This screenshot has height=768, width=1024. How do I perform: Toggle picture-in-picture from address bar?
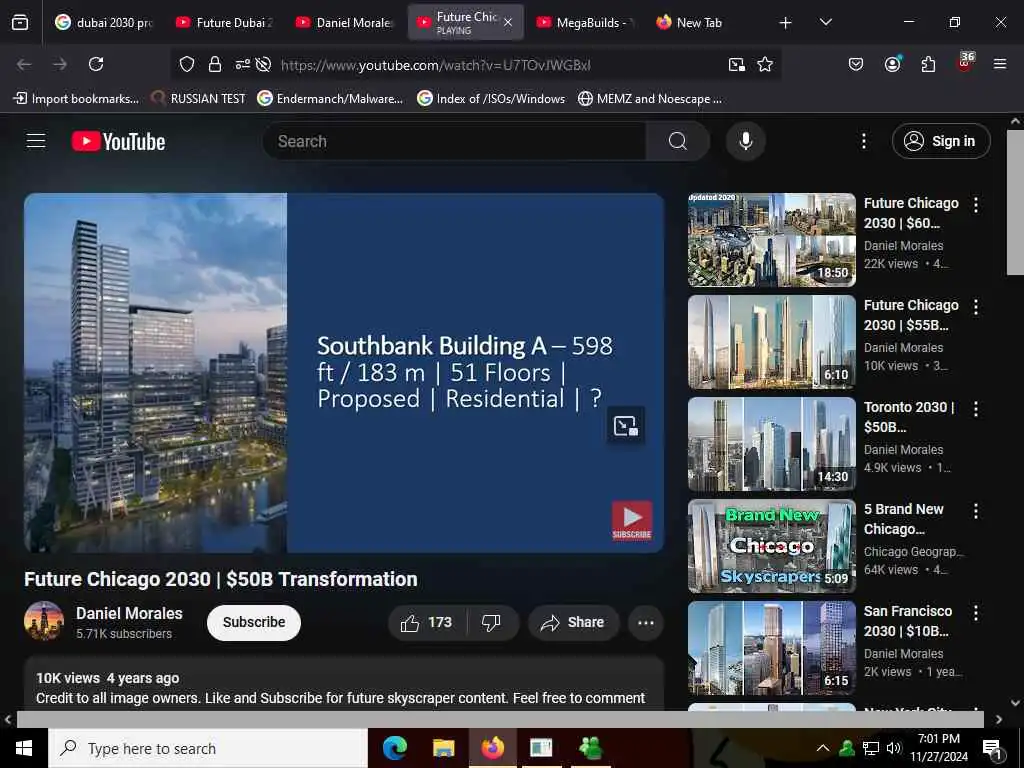pos(737,64)
